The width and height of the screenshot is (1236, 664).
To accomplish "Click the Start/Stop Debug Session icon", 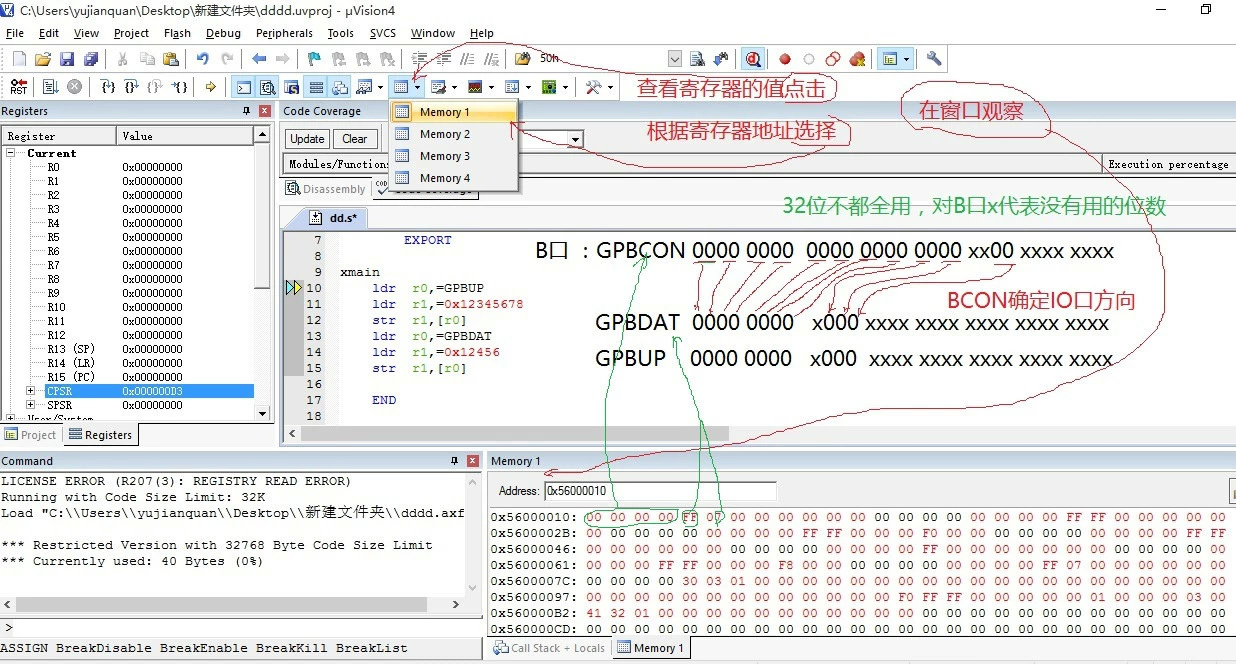I will pyautogui.click(x=752, y=59).
